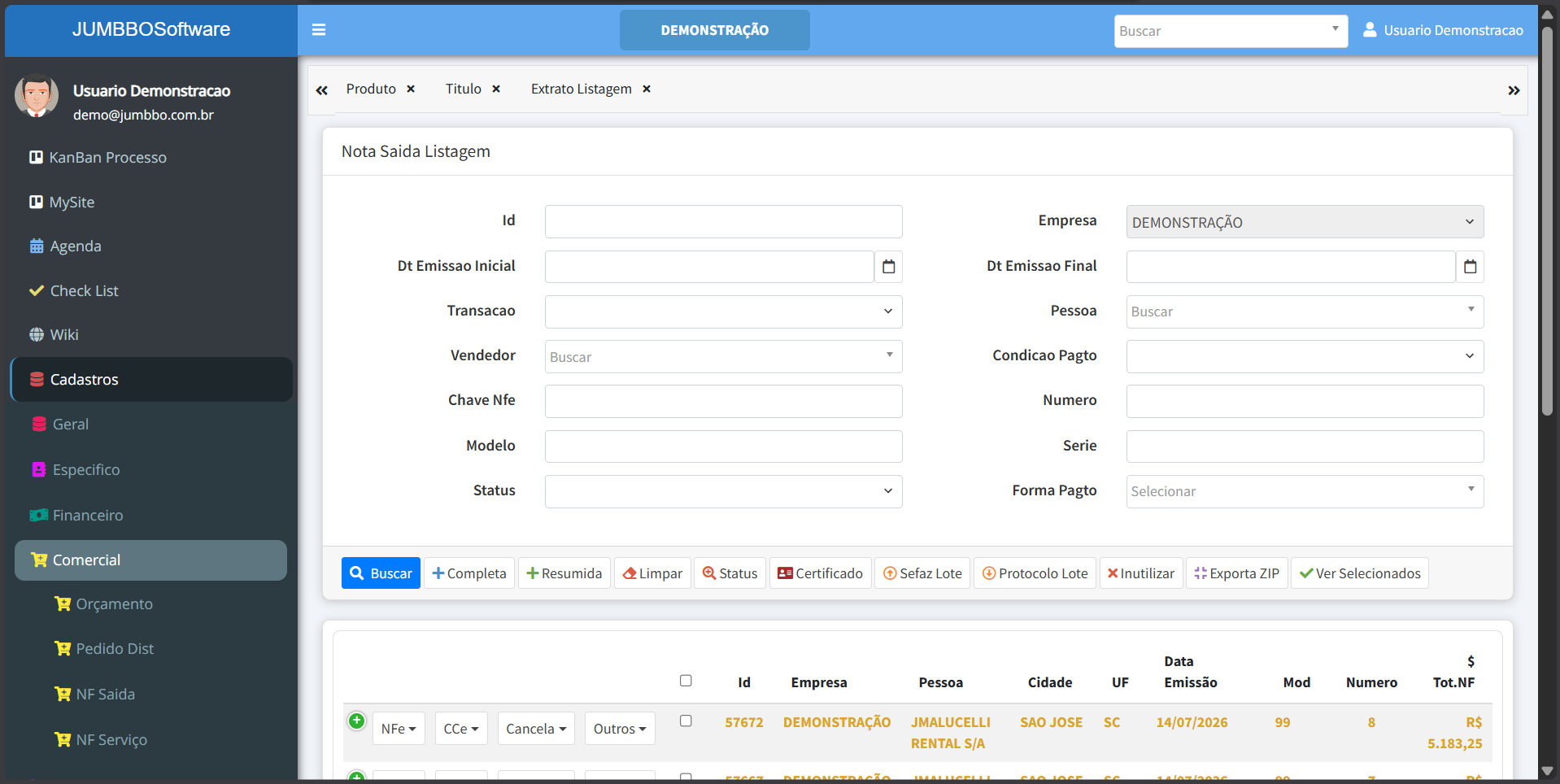This screenshot has width=1560, height=784.
Task: Open the Condicao Pagto dropdown
Action: pos(1305,356)
